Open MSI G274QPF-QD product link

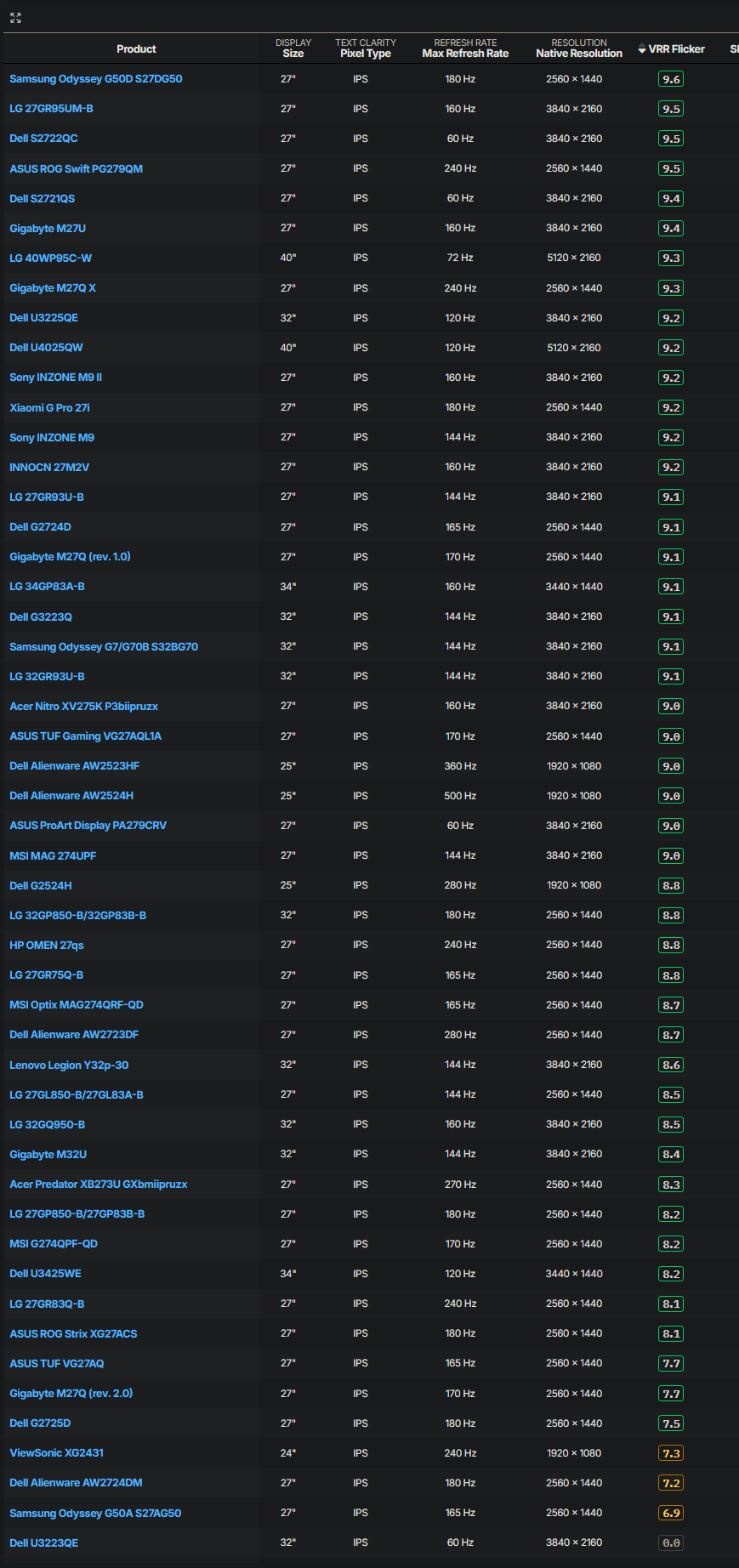coord(54,1243)
